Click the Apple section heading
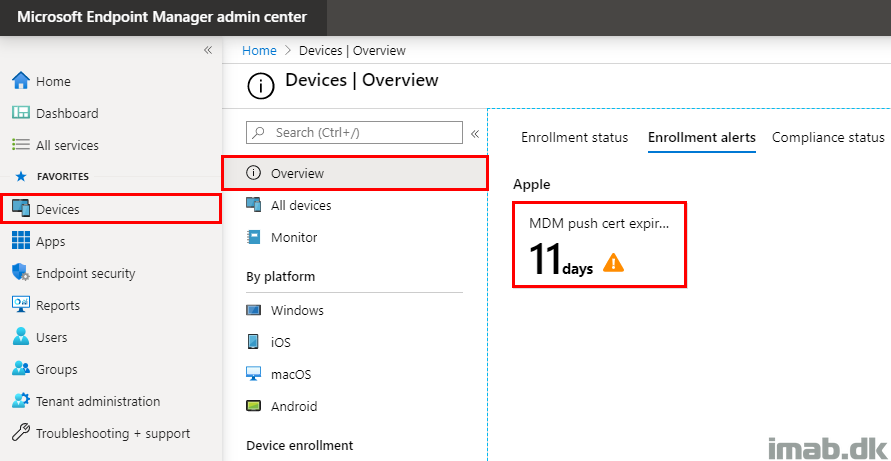This screenshot has width=891, height=461. pos(531,184)
